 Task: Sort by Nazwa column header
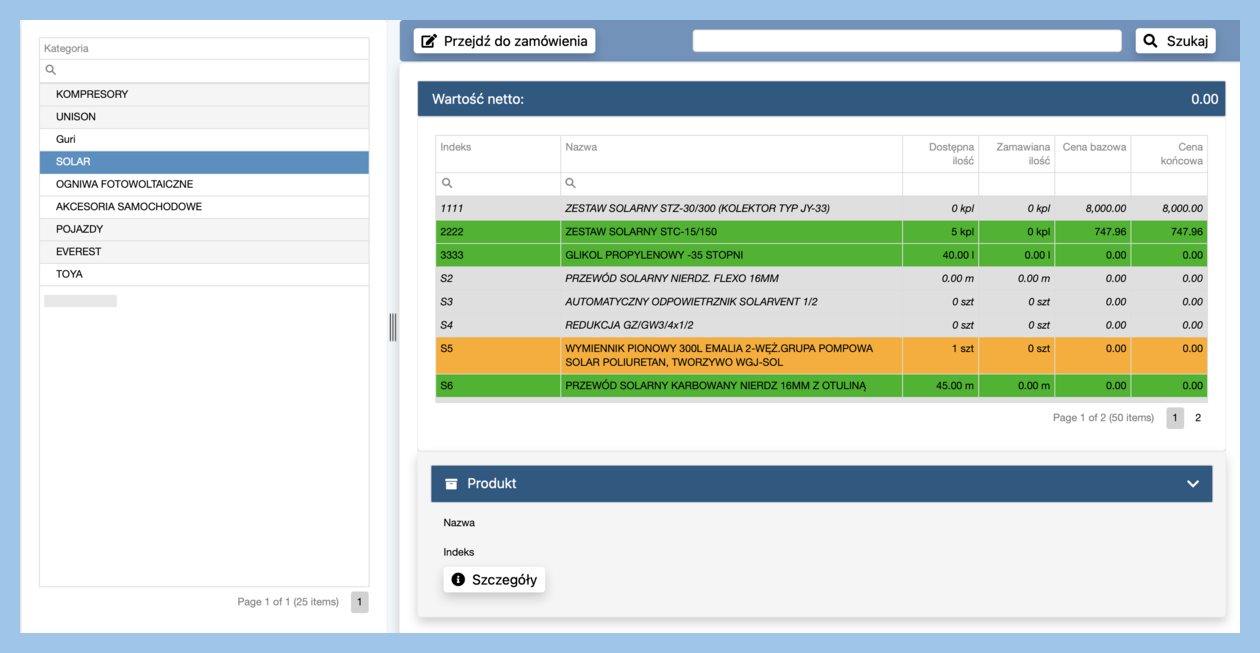tap(581, 147)
